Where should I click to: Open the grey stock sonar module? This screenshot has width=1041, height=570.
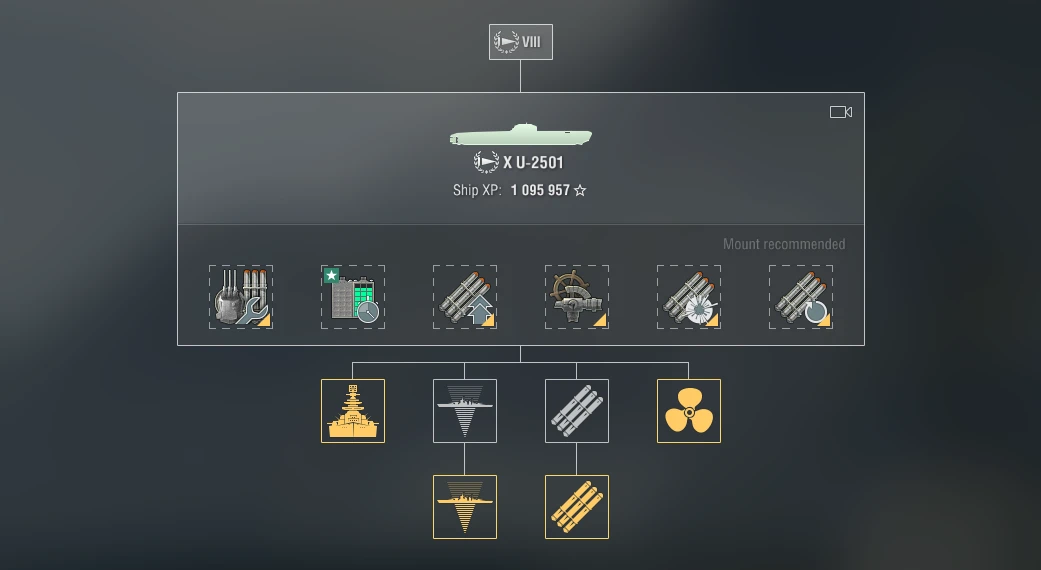pos(465,411)
